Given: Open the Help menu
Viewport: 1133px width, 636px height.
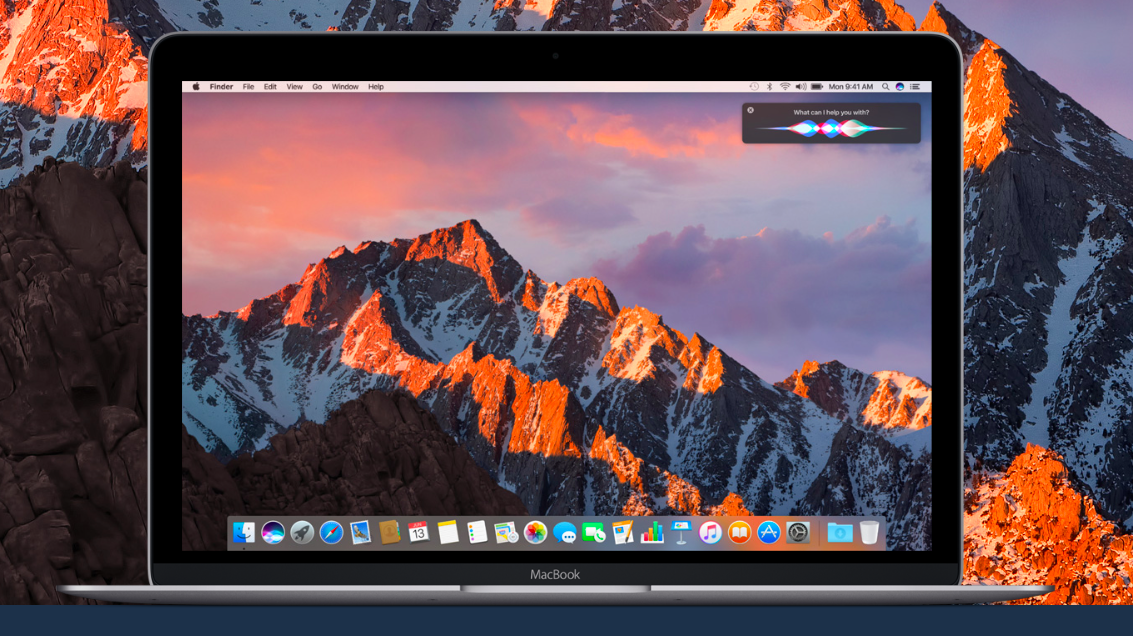Looking at the screenshot, I should 376,87.
